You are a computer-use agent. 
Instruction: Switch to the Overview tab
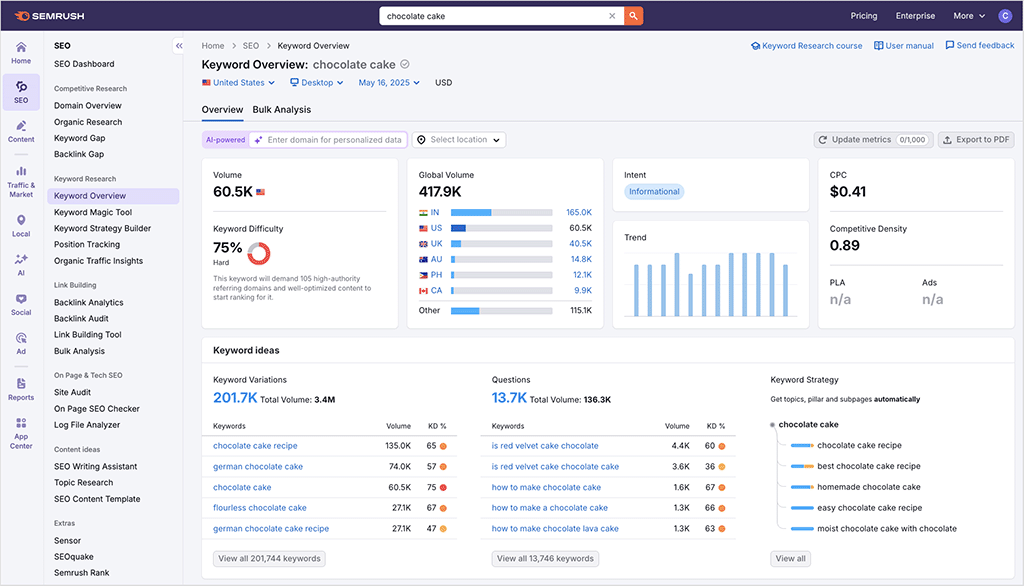pos(222,110)
